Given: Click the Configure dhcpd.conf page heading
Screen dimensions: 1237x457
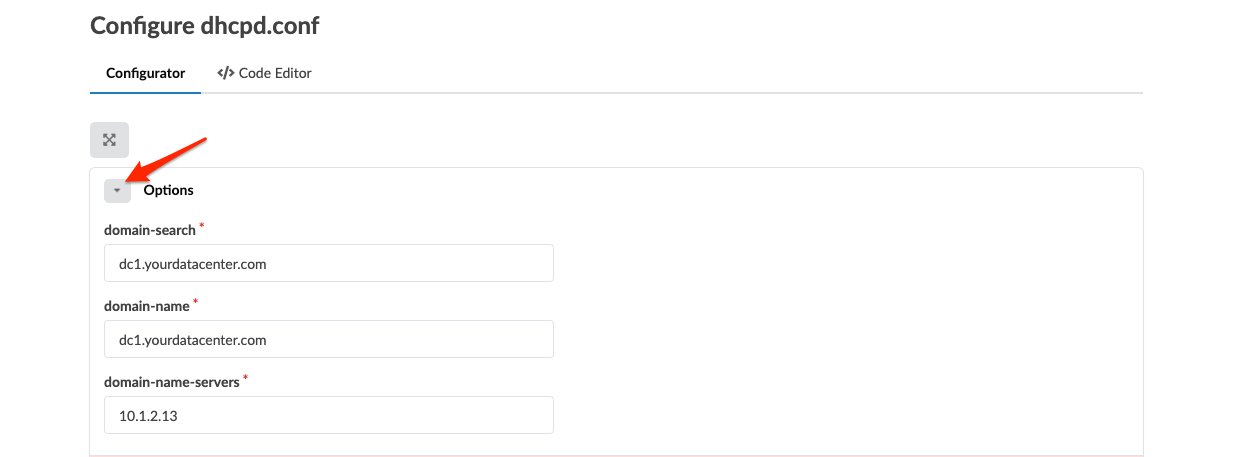Looking at the screenshot, I should coord(204,26).
